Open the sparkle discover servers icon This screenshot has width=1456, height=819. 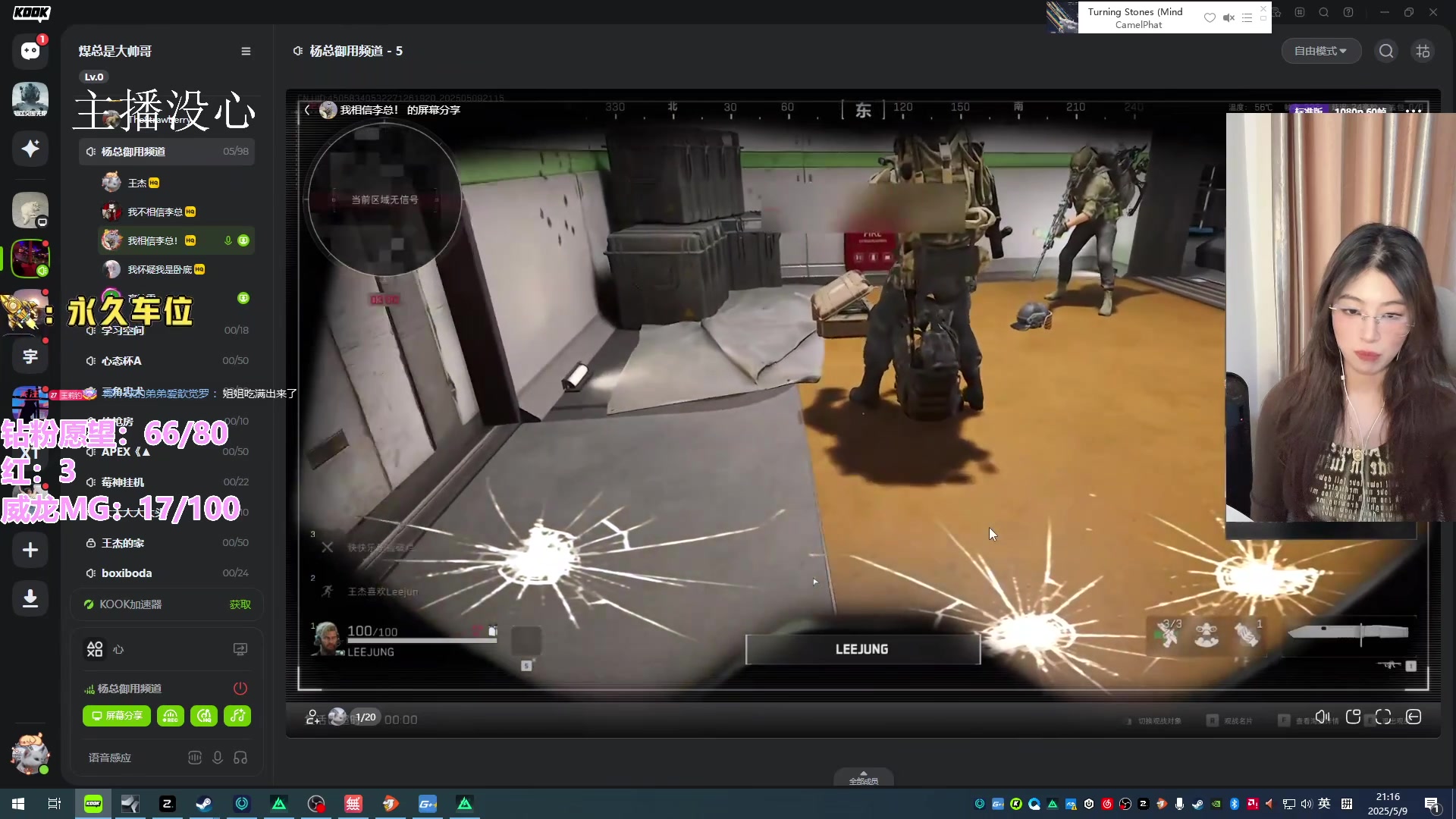coord(30,149)
